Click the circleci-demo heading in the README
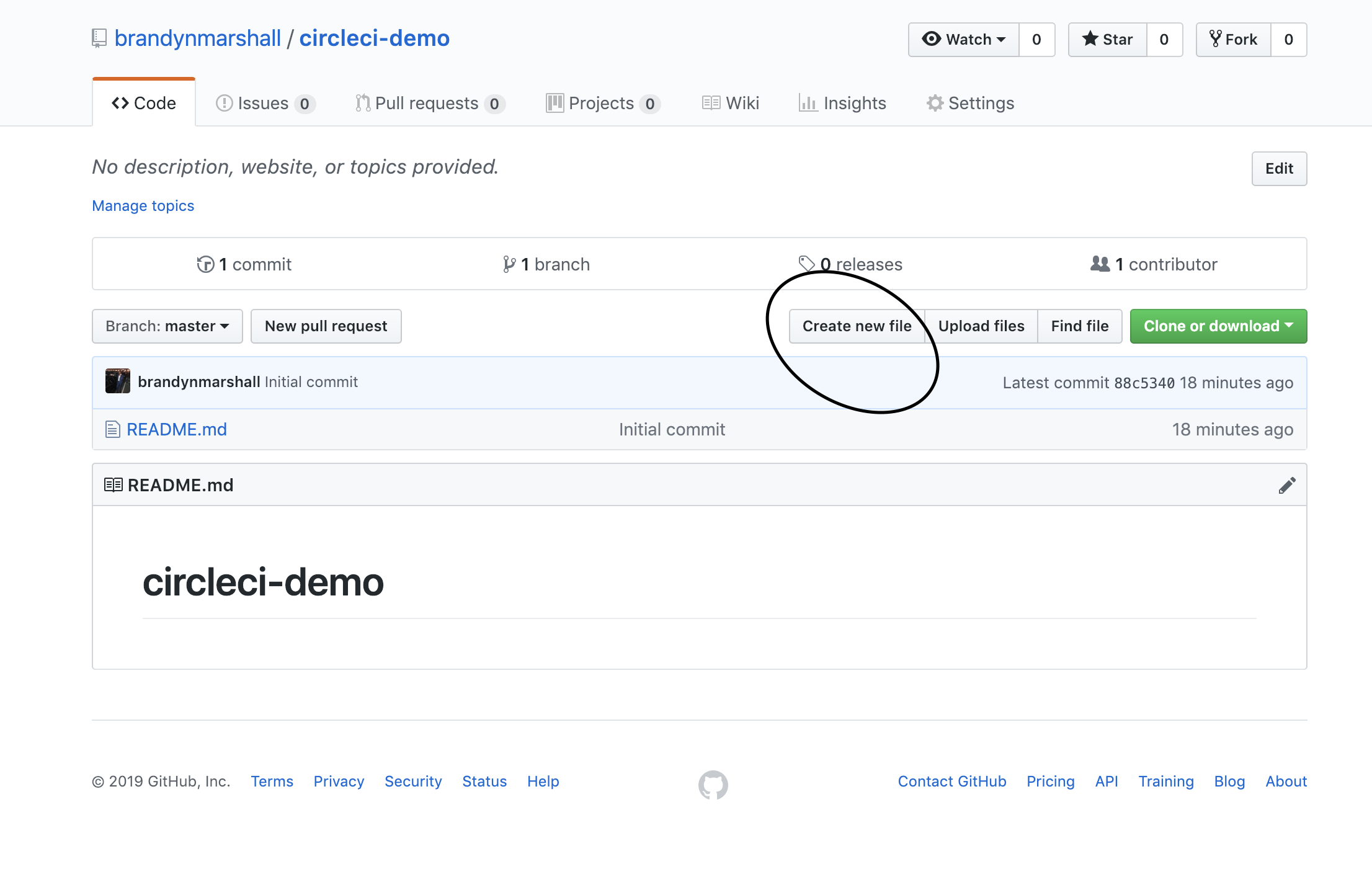The image size is (1372, 887). (x=264, y=582)
